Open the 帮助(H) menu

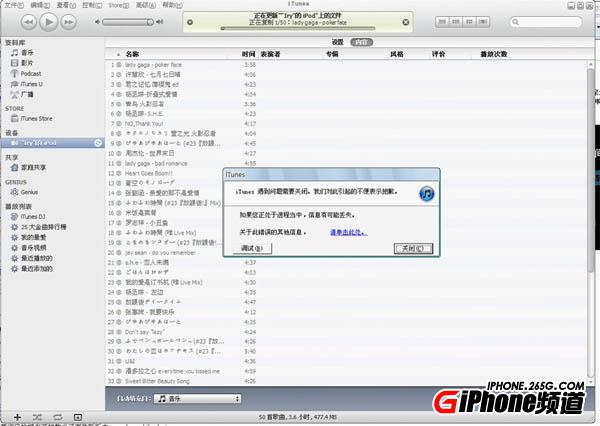[x=173, y=5]
